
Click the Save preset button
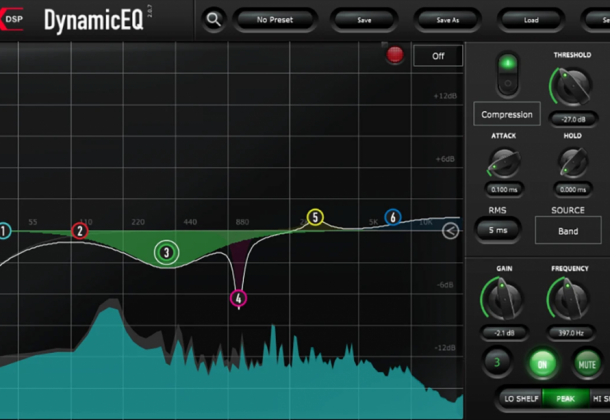pyautogui.click(x=364, y=20)
